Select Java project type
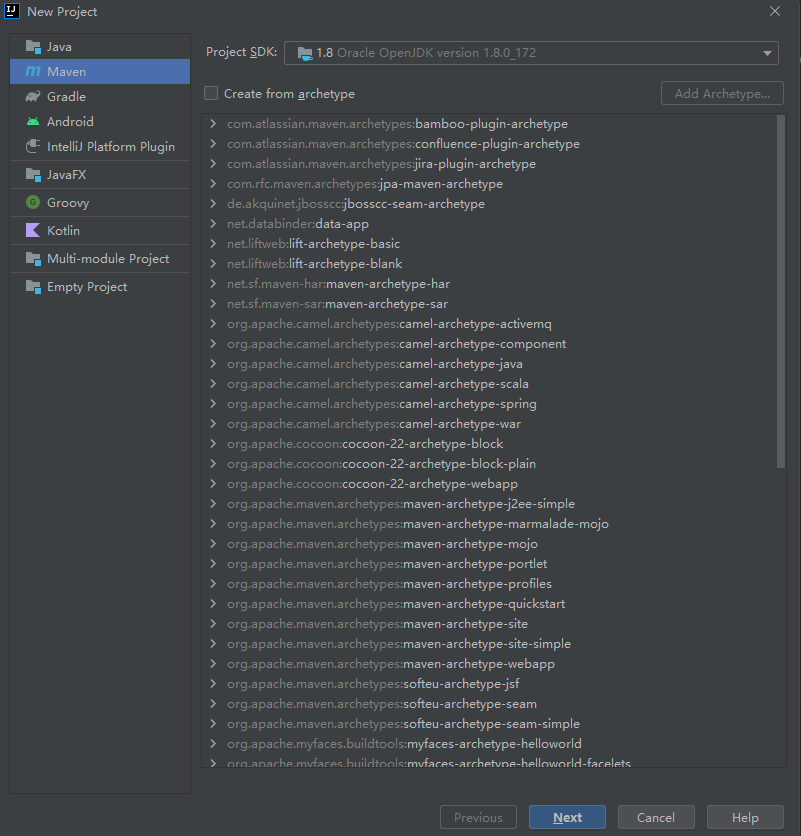 click(x=100, y=47)
